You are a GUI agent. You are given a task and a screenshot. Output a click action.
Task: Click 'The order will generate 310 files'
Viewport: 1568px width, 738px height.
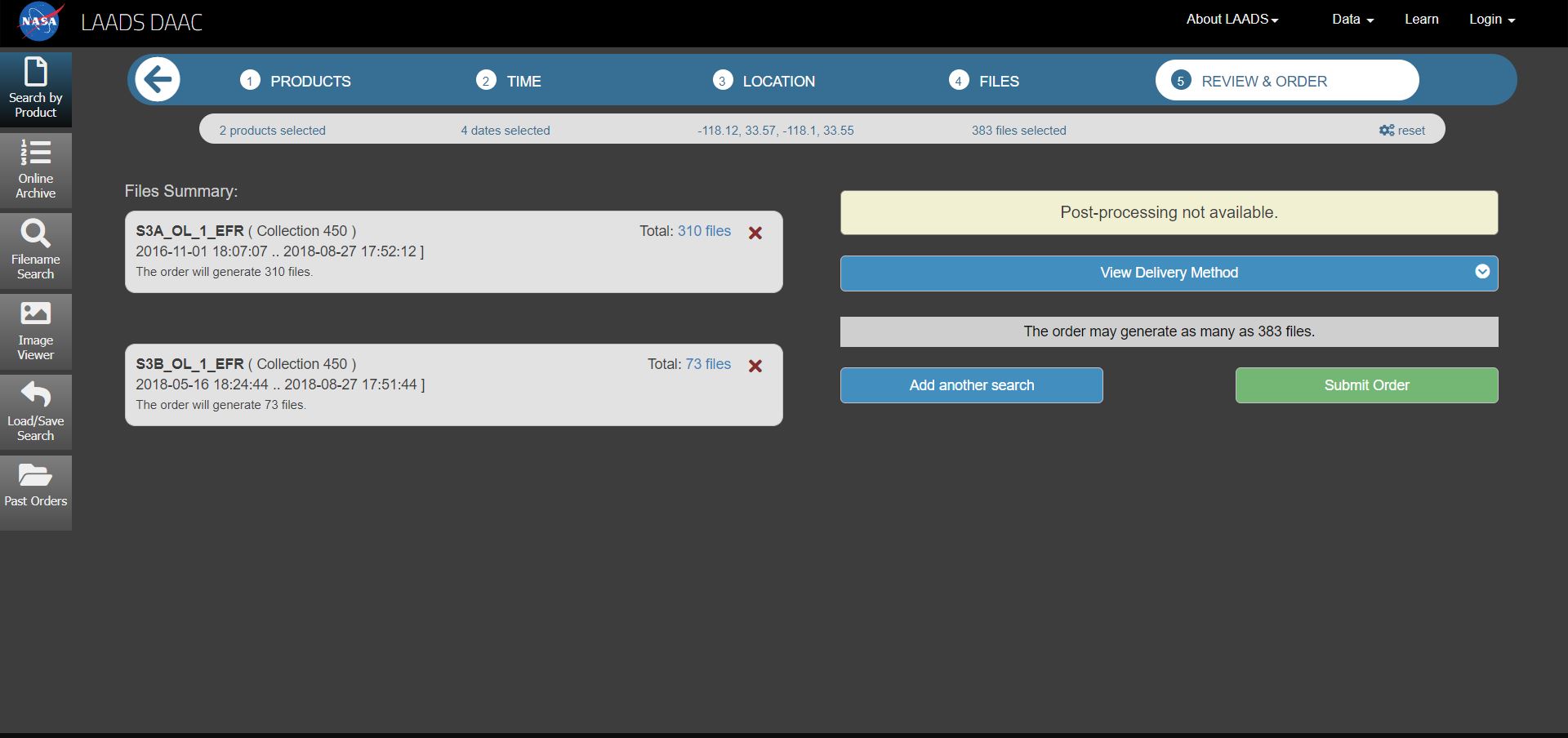click(224, 272)
